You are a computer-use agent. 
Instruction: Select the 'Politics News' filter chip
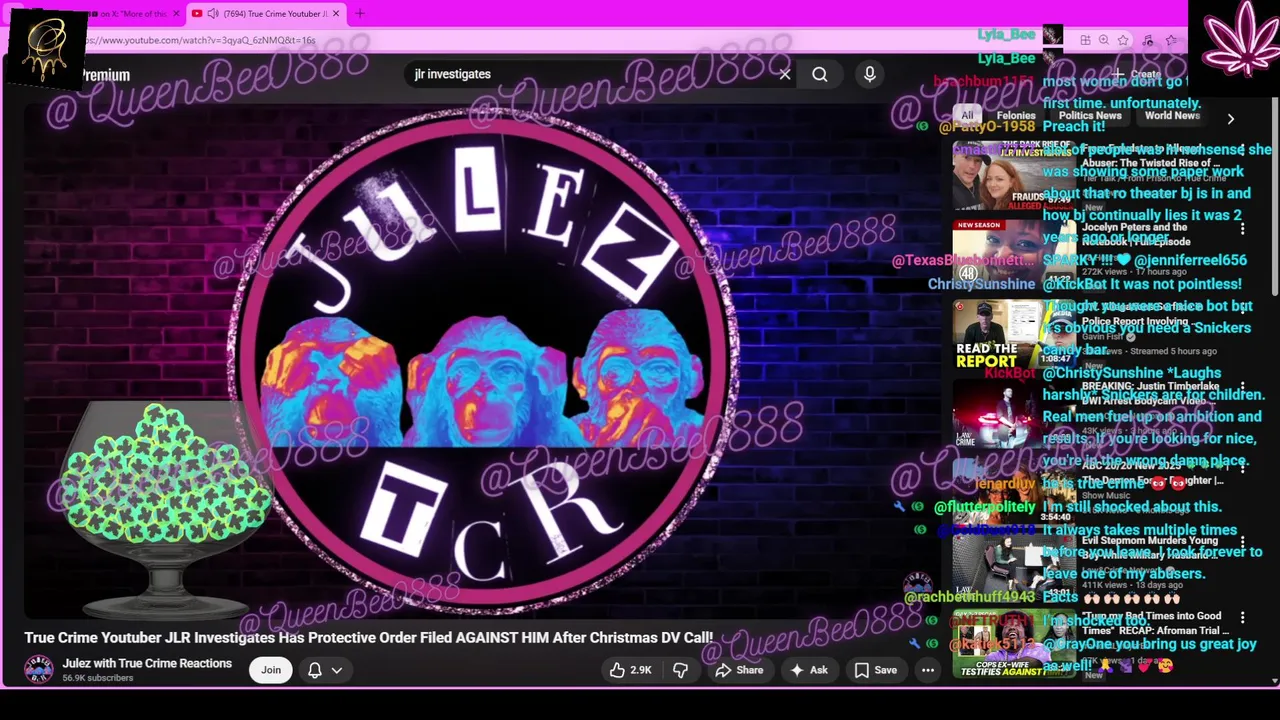tap(1090, 116)
